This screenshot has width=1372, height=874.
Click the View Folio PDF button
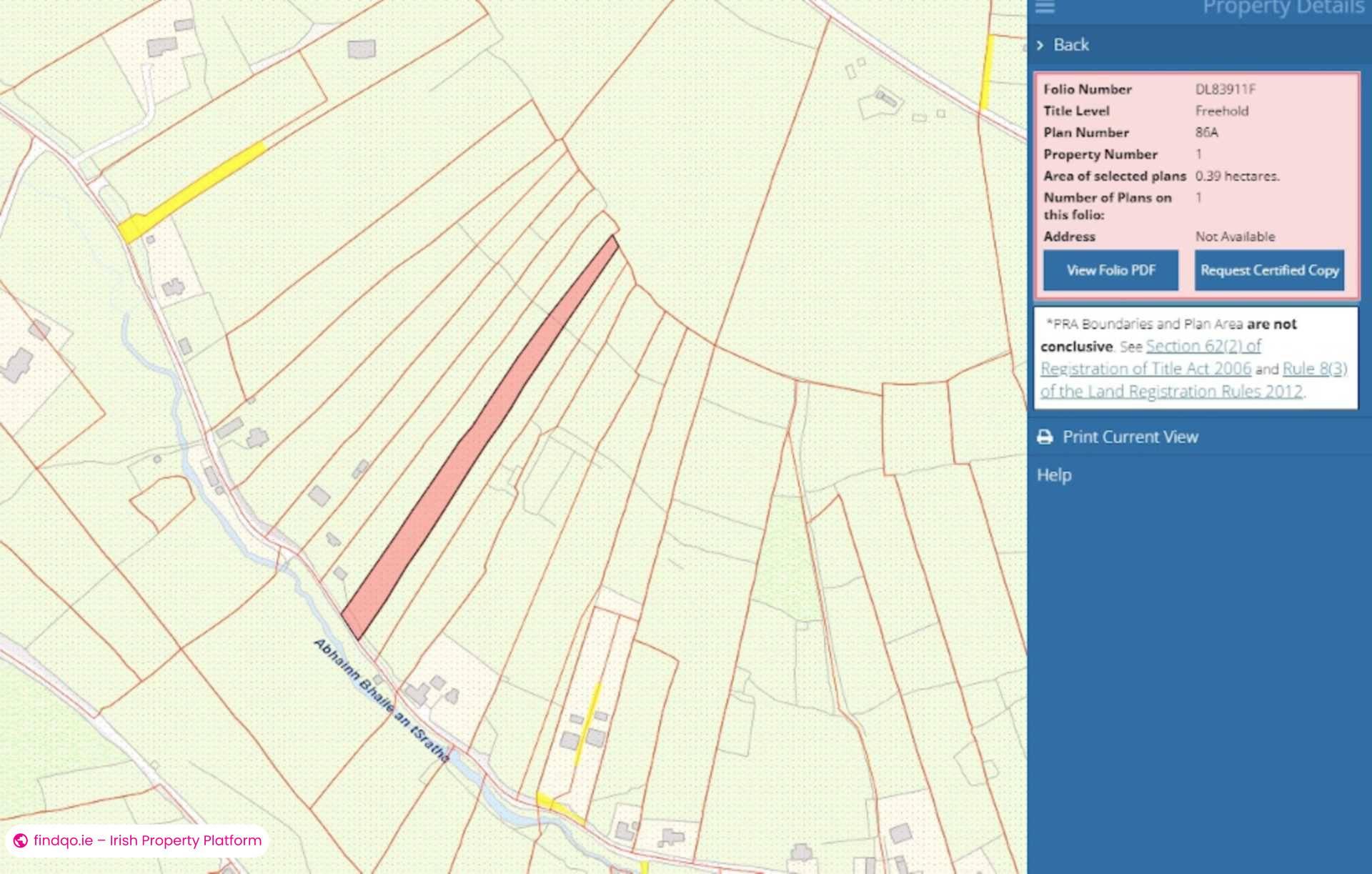(1110, 271)
